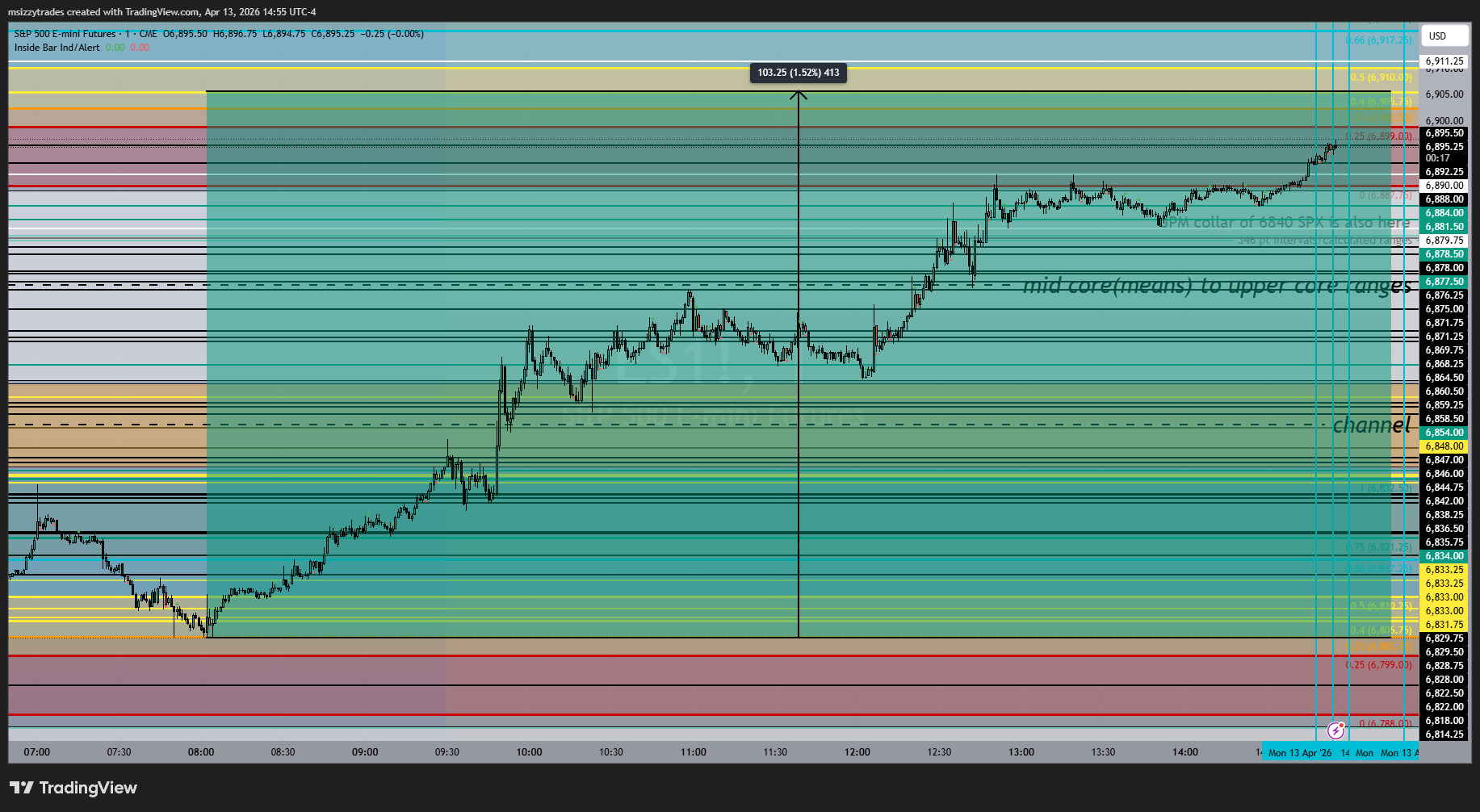Screen dimensions: 1480x812
Task: Click the 6,879.75 price label
Action: point(1444,241)
